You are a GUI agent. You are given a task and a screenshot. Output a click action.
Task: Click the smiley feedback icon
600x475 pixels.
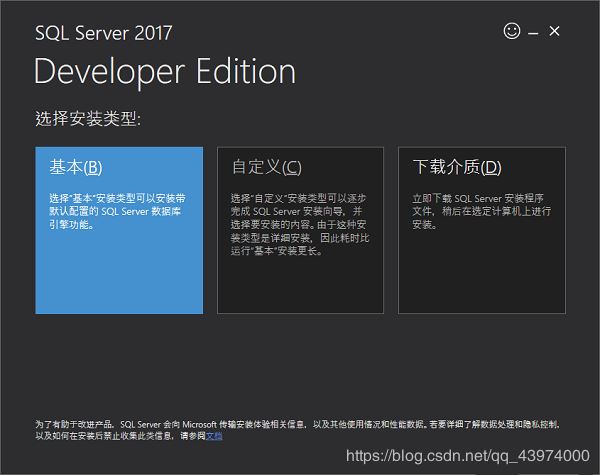pyautogui.click(x=512, y=31)
